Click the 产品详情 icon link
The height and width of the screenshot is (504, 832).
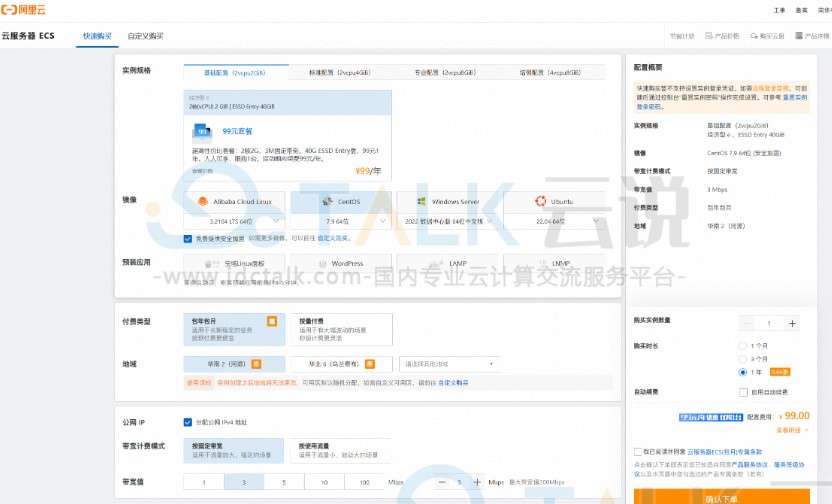(x=812, y=36)
